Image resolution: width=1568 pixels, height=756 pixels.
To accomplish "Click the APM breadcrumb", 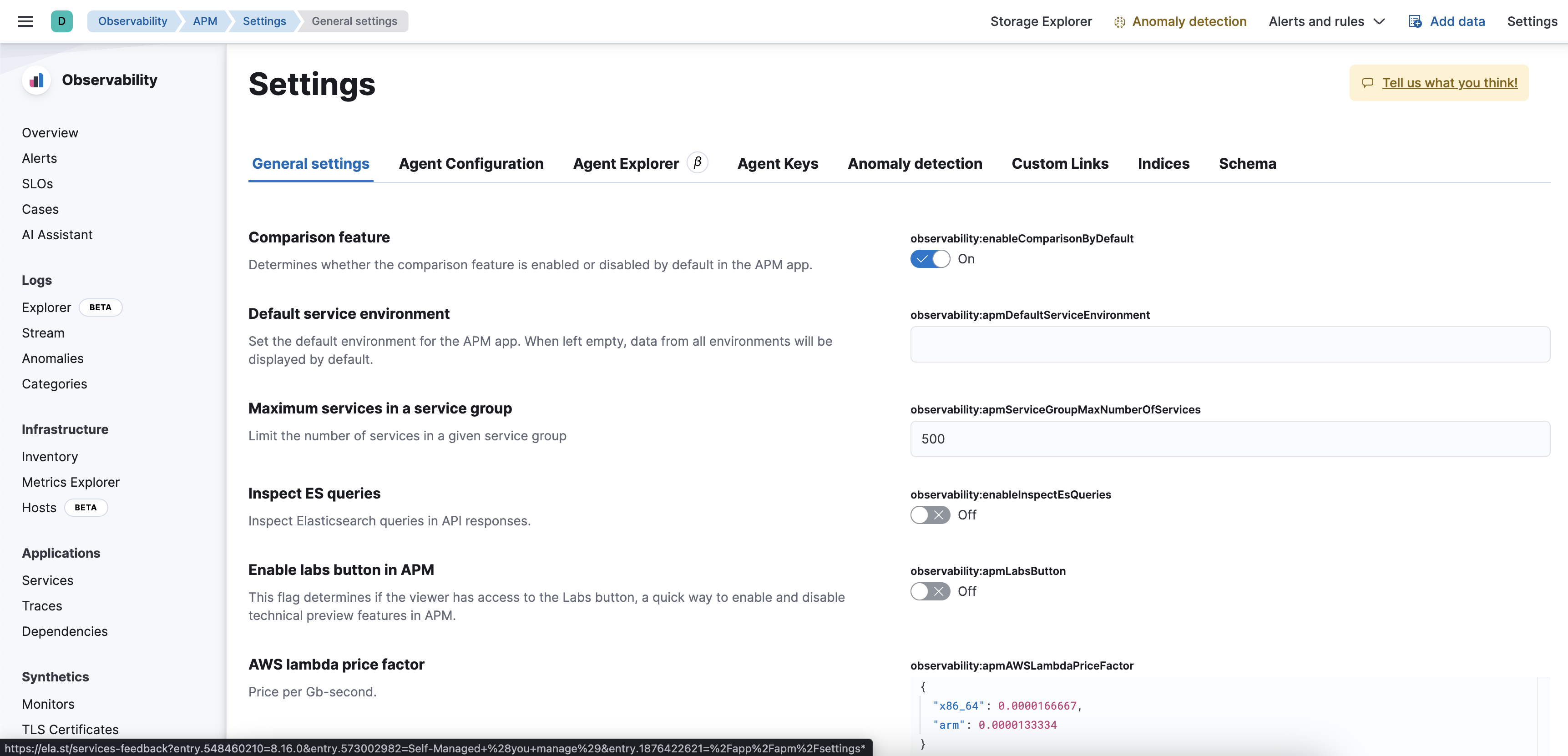I will pyautogui.click(x=204, y=21).
